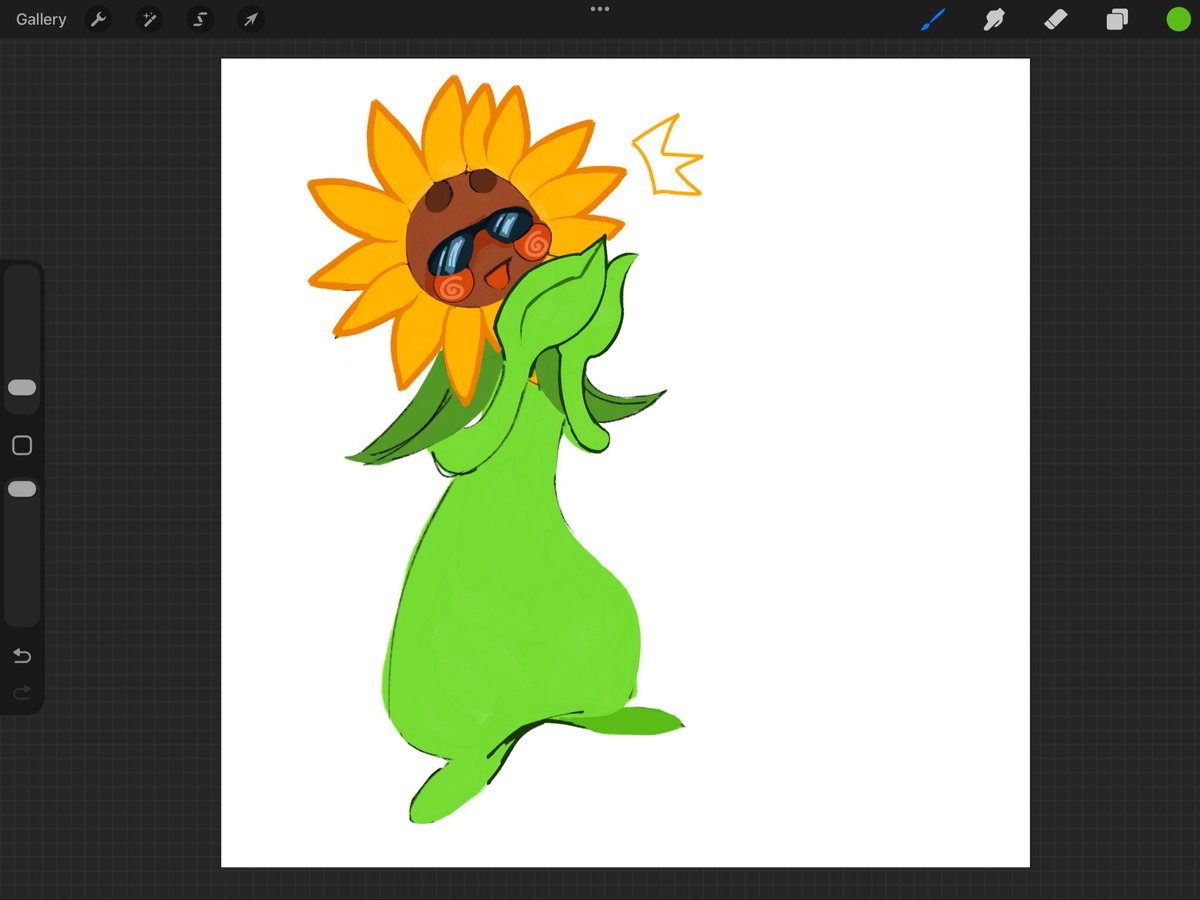Select the Selection tool
Viewport: 1200px width, 900px height.
pyautogui.click(x=199, y=19)
